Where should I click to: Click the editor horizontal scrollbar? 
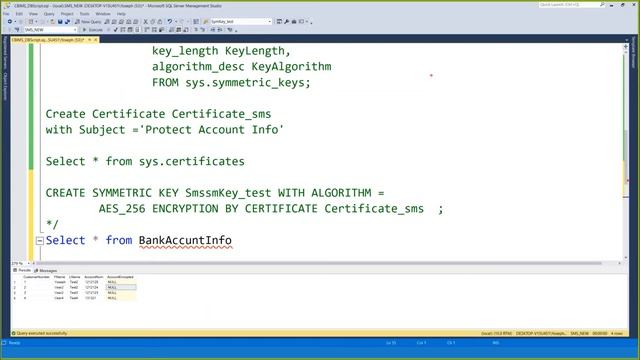[x=318, y=263]
